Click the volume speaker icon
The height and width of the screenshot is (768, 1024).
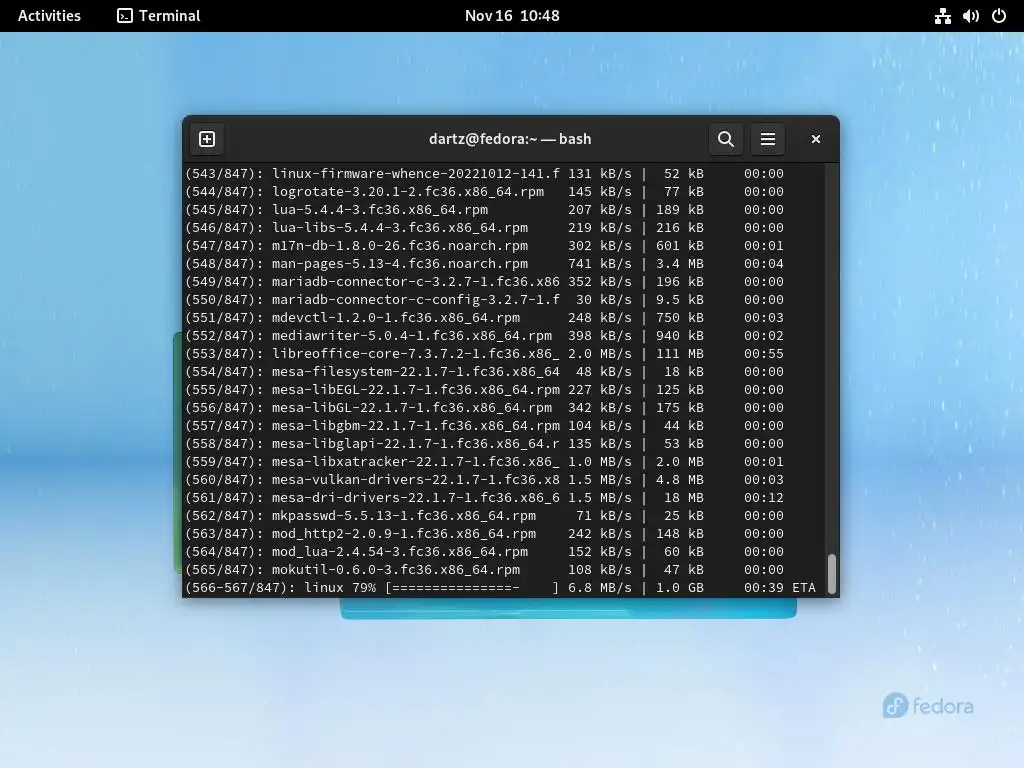point(970,16)
